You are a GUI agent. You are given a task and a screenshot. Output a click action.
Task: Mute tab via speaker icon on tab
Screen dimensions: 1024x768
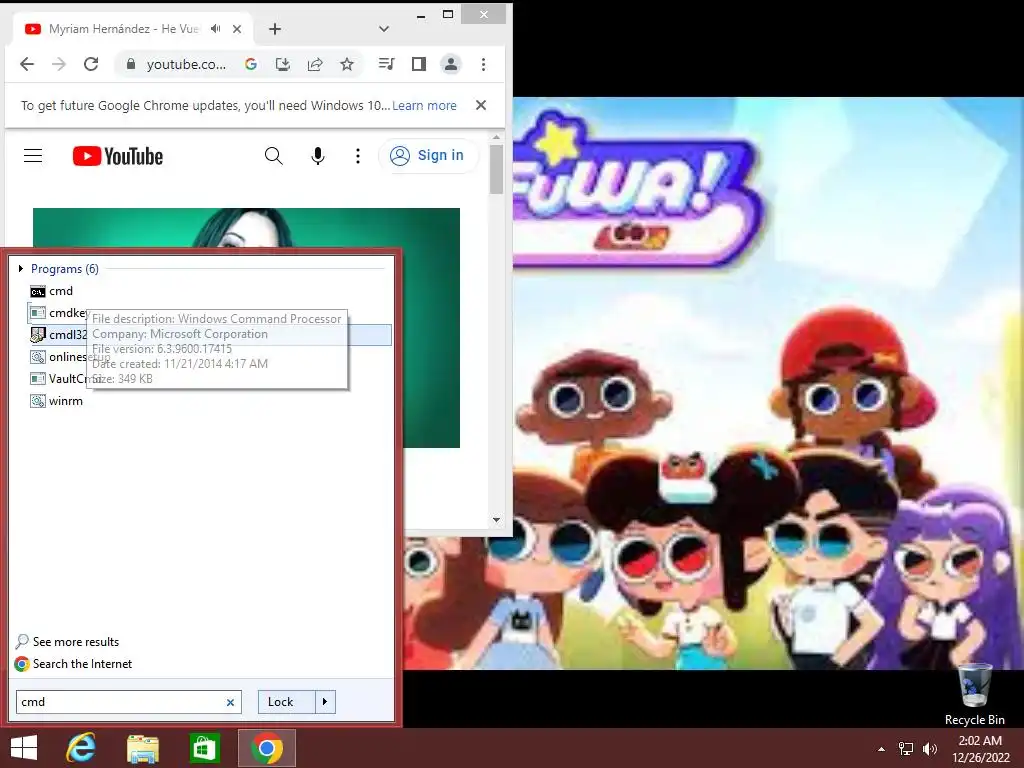(216, 29)
